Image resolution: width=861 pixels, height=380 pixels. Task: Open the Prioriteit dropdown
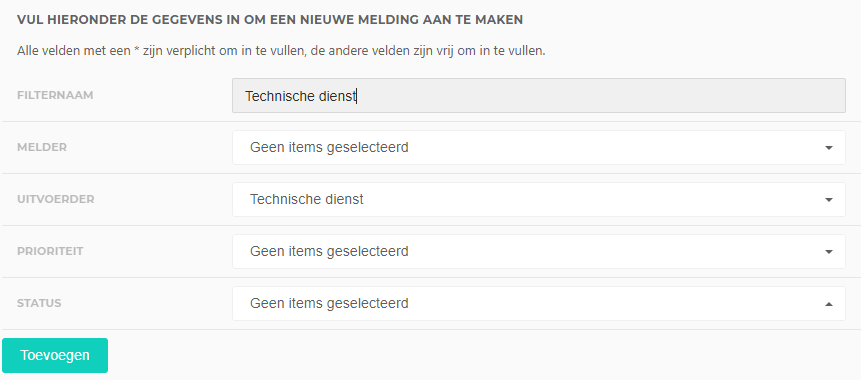pos(539,252)
